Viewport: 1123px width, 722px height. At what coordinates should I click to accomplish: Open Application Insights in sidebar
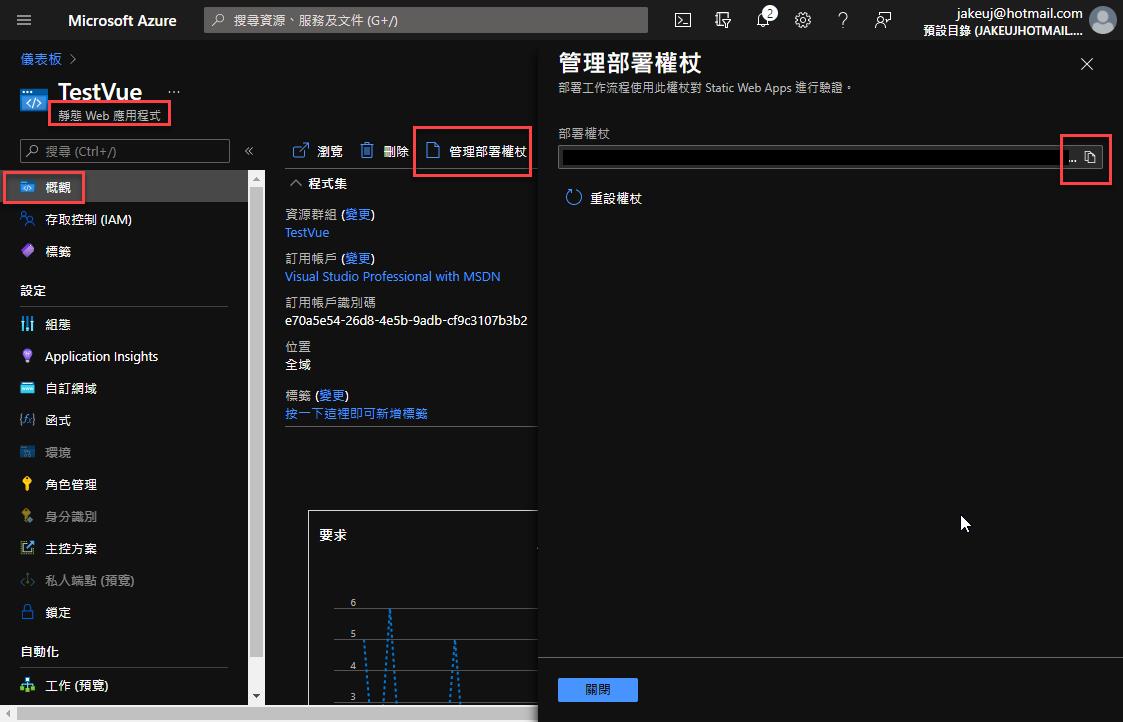click(x=101, y=356)
